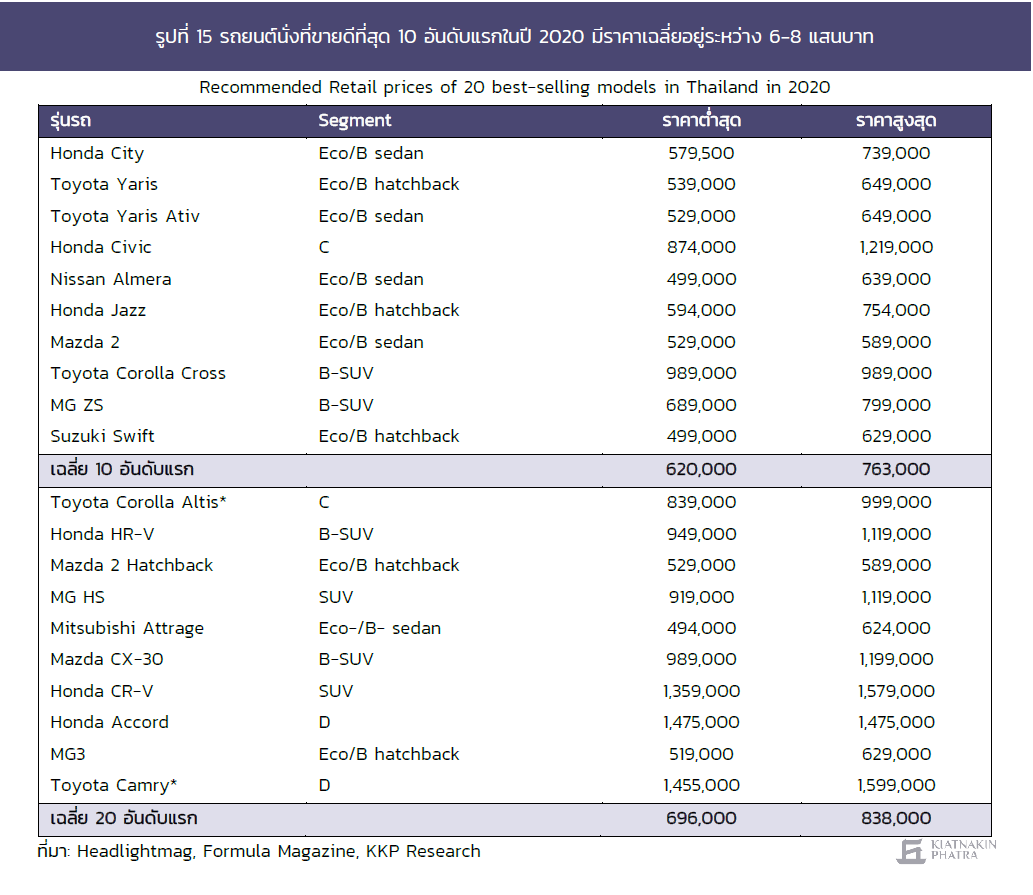1033x895 pixels.
Task: Select the 'Nissan Almera' model name
Action: (x=111, y=279)
